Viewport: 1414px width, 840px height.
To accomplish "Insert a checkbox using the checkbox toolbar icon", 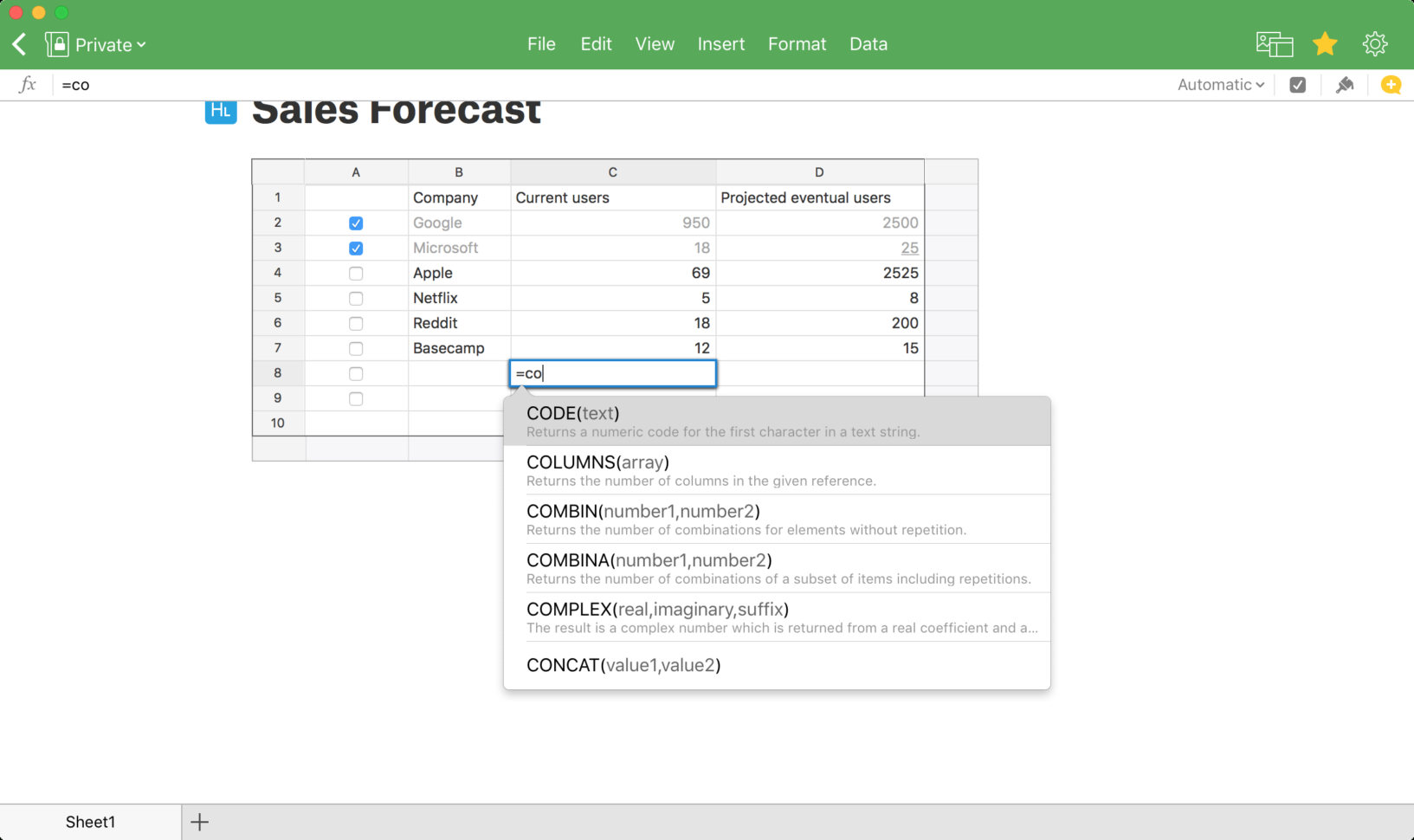I will coord(1296,84).
